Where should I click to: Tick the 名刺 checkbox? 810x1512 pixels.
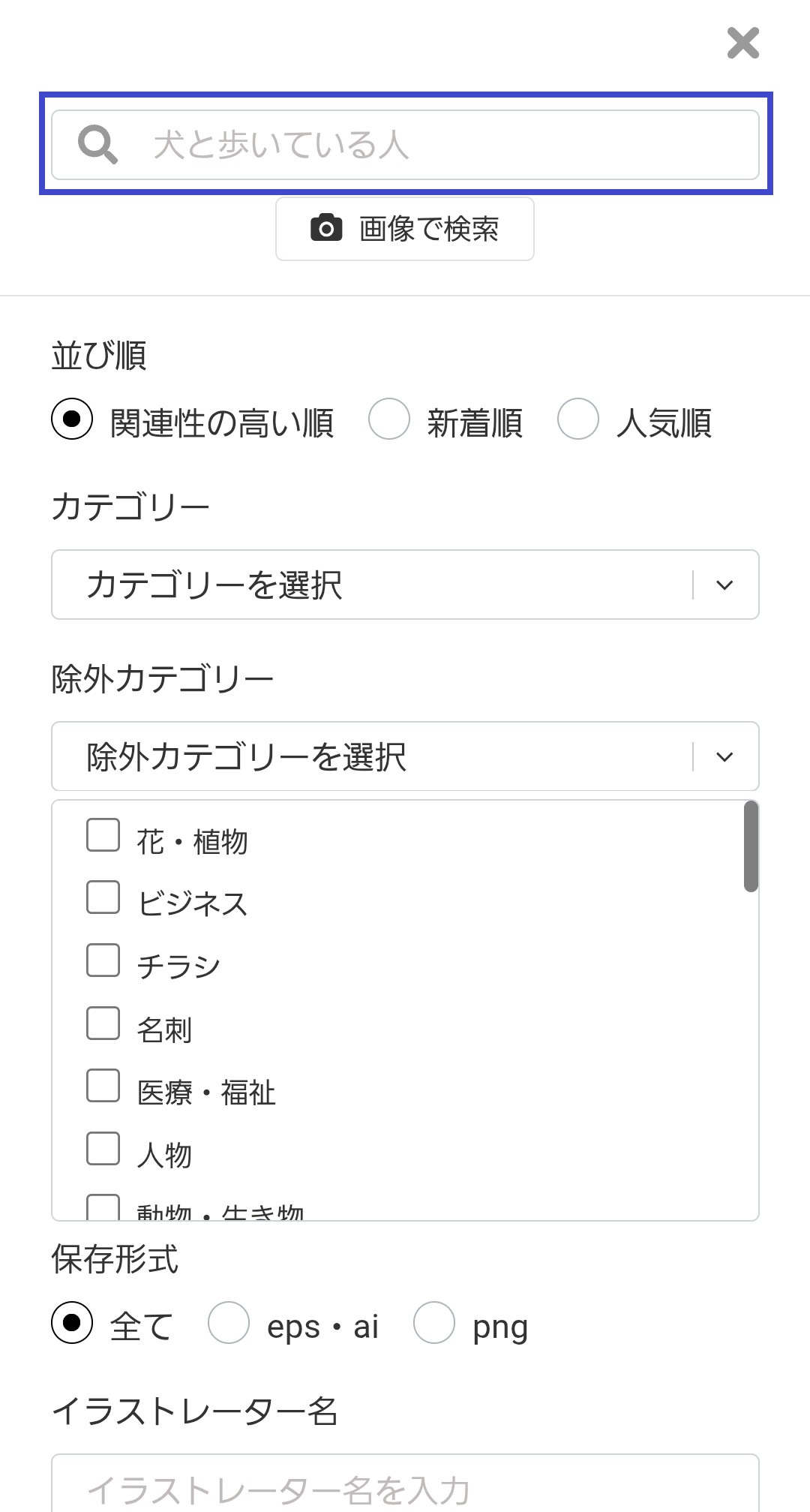tap(103, 1024)
